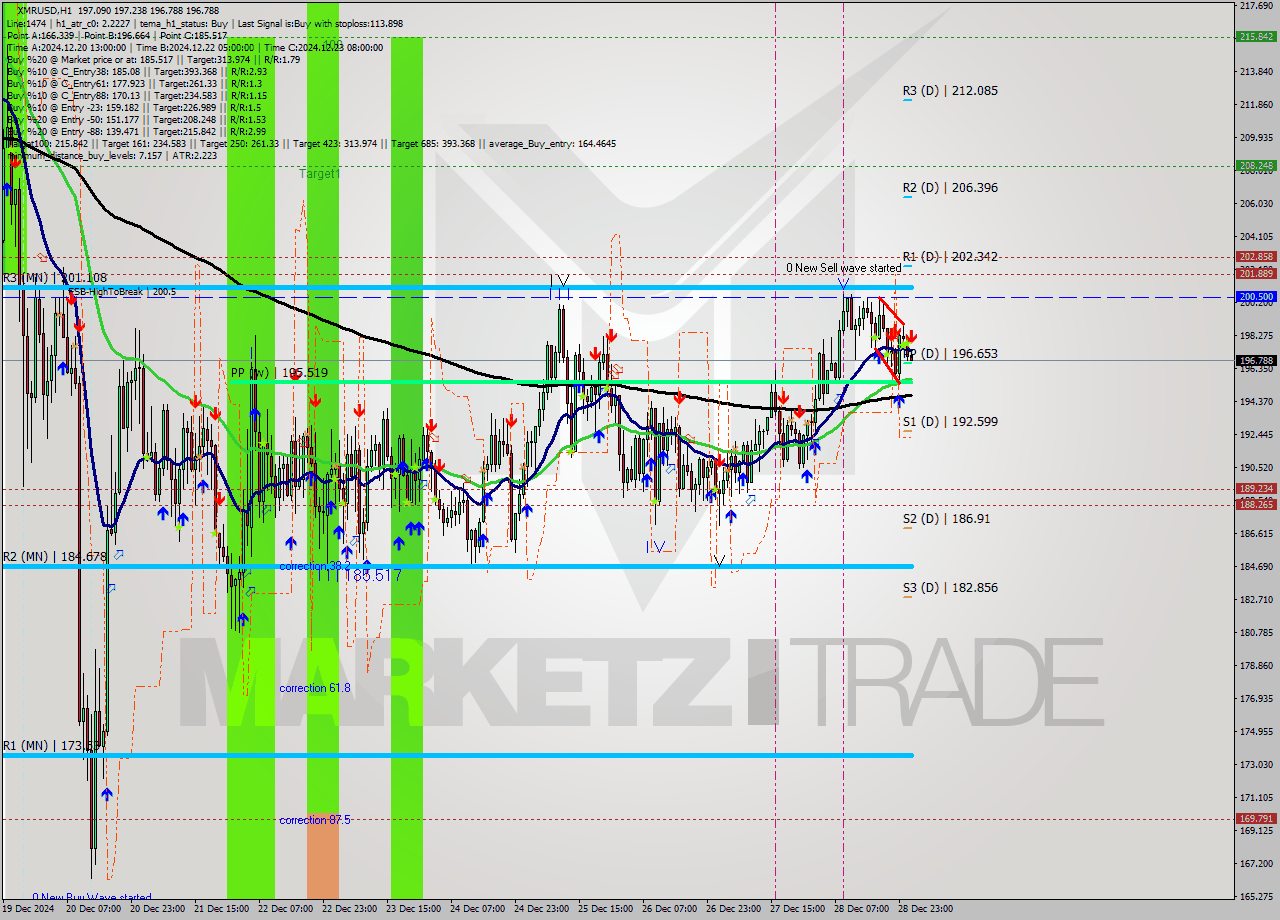Click the 'R1 (D) | 202.342' pivot label
The height and width of the screenshot is (920, 1280).
(950, 257)
